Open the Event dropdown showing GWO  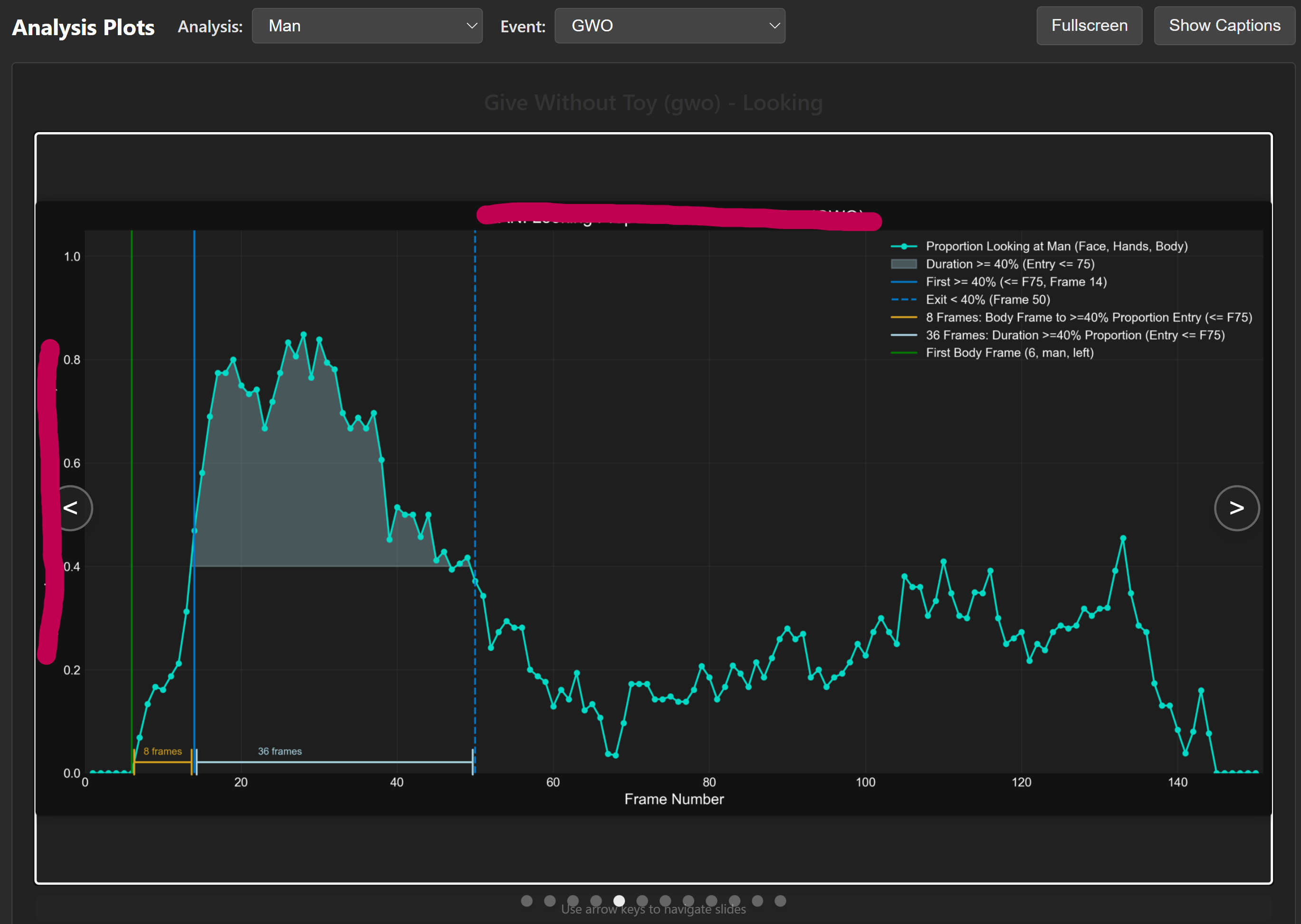tap(670, 26)
